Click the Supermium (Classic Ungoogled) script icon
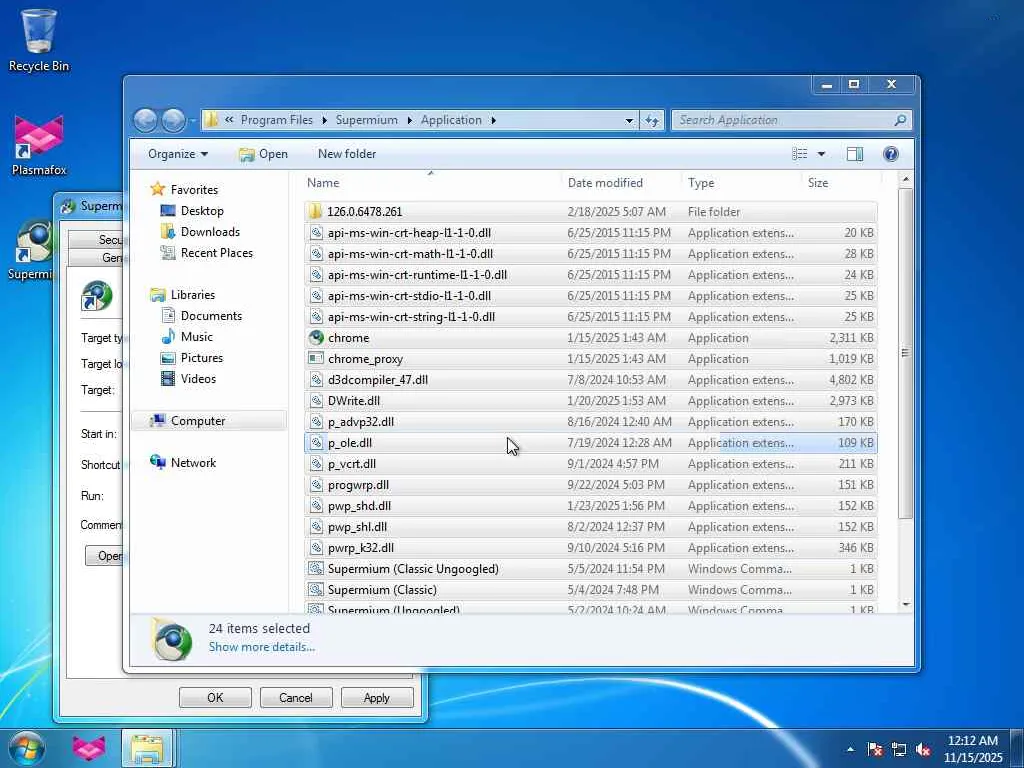Image resolution: width=1024 pixels, height=768 pixels. click(316, 569)
